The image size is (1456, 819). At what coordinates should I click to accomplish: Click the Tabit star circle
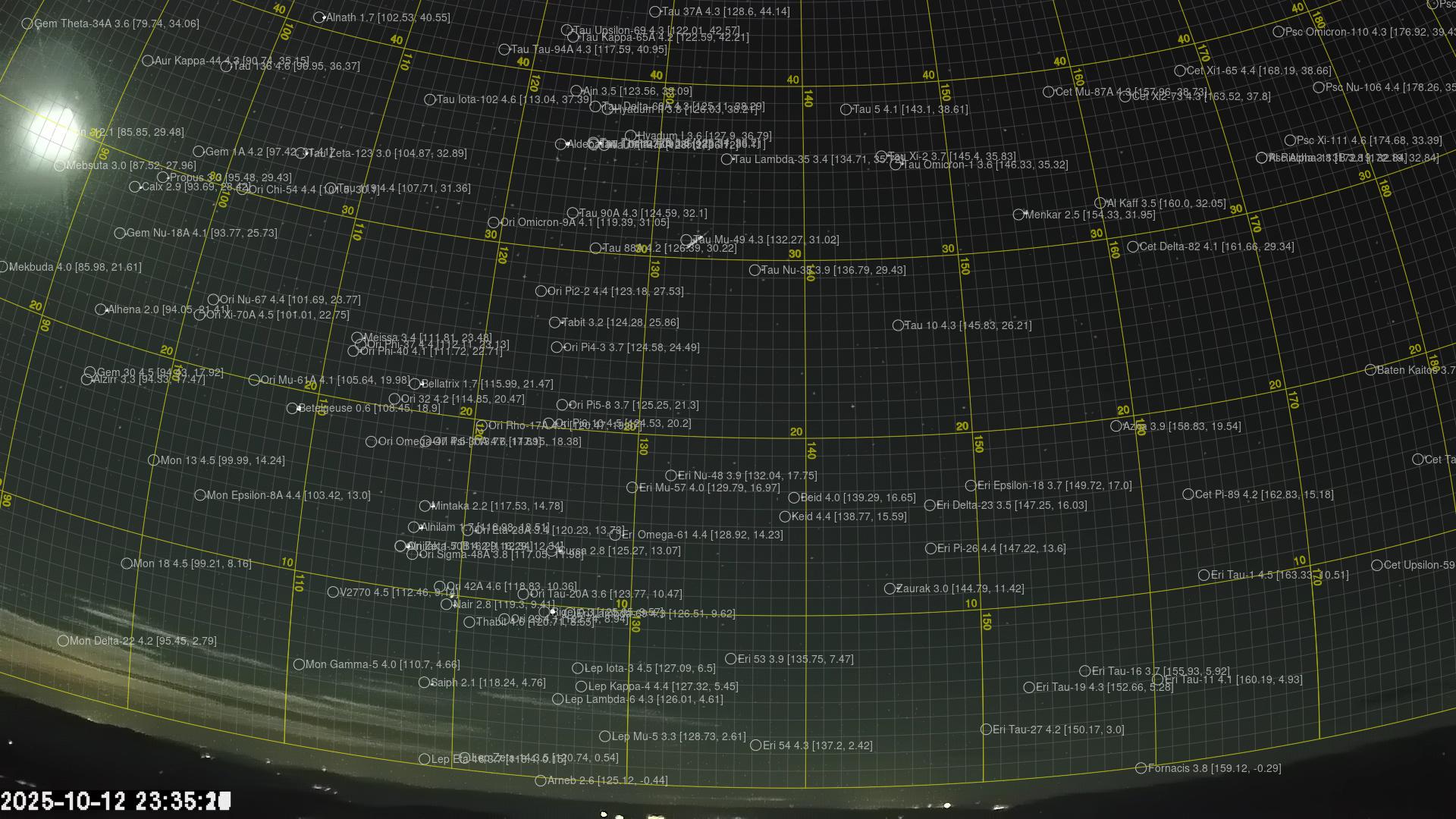coord(554,323)
